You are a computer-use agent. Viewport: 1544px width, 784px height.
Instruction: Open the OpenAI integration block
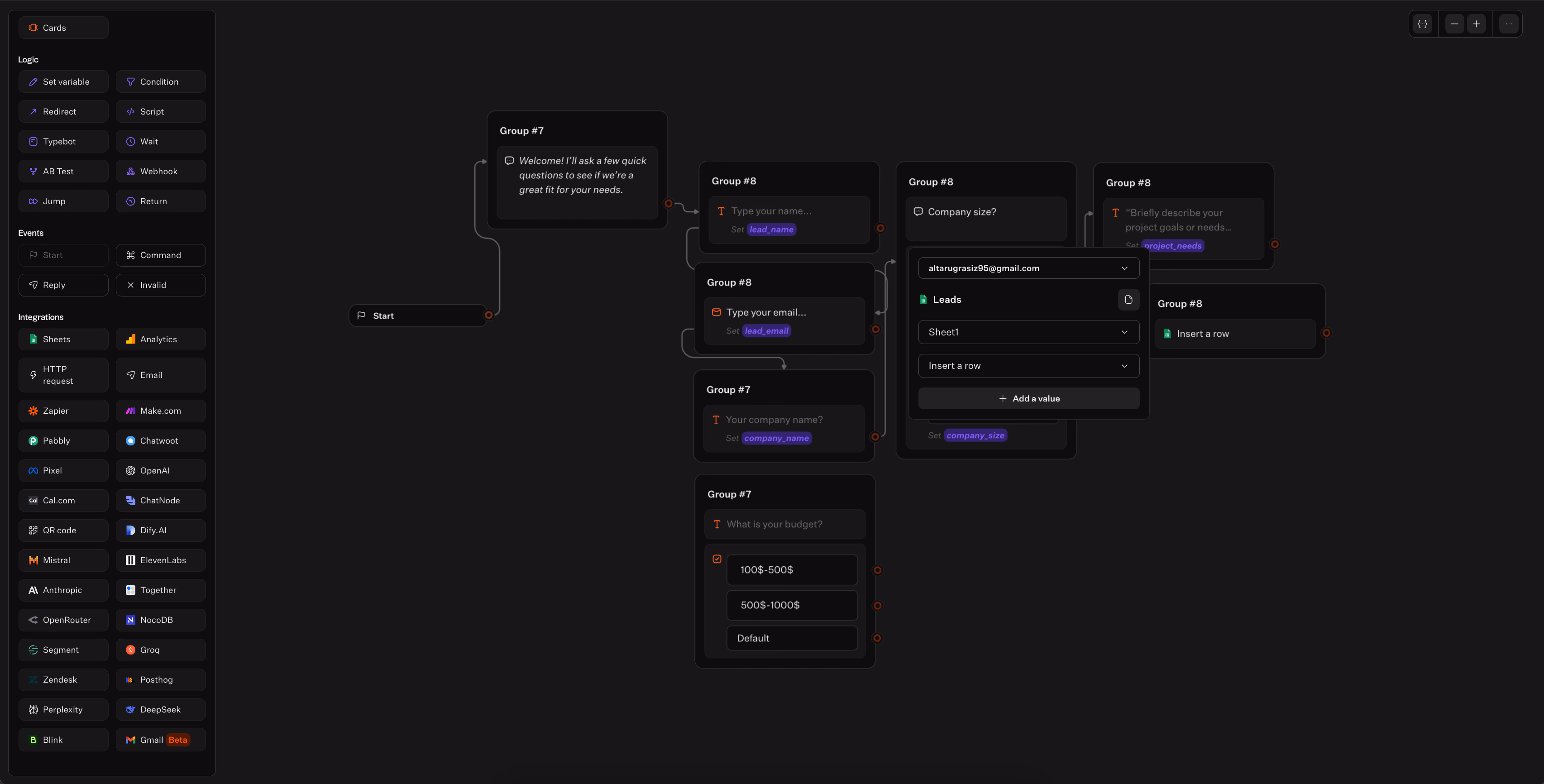click(161, 470)
